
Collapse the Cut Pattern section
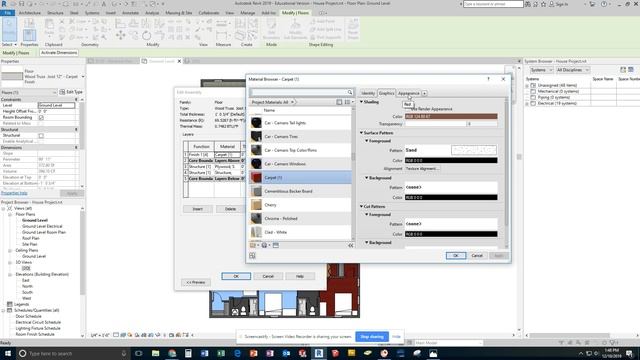[x=361, y=207]
